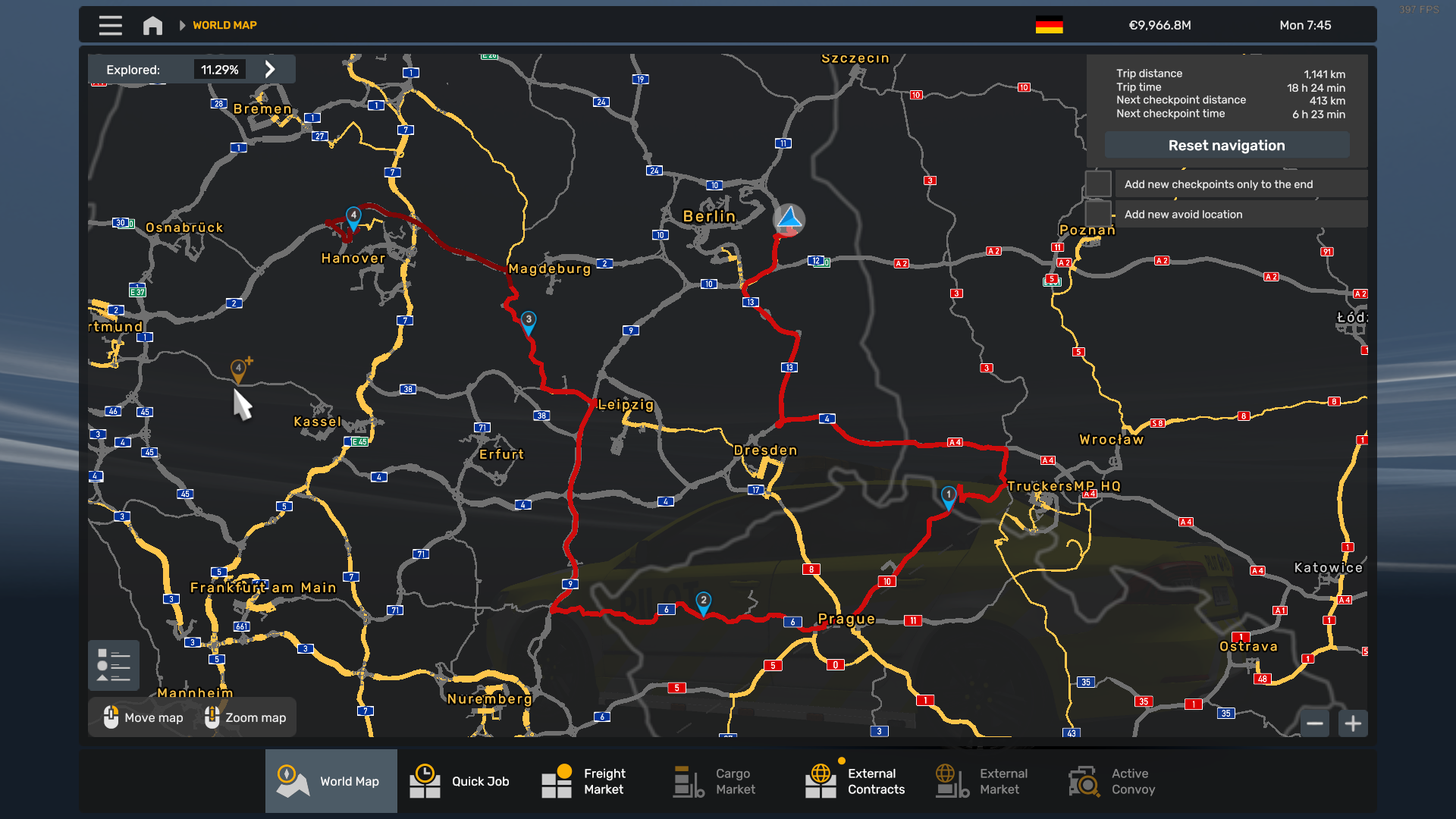
Task: Click the Prague city label
Action: click(x=846, y=619)
